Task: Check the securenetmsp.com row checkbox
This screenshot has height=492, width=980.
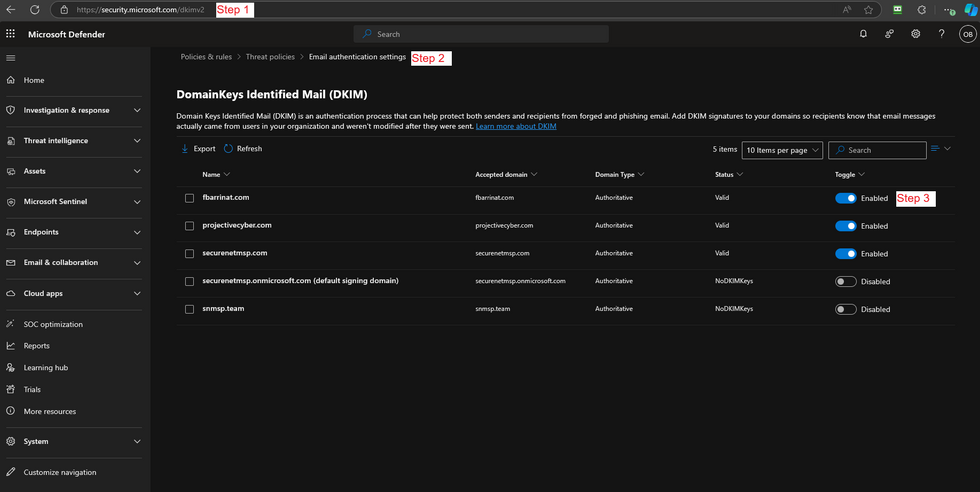Action: pyautogui.click(x=189, y=254)
